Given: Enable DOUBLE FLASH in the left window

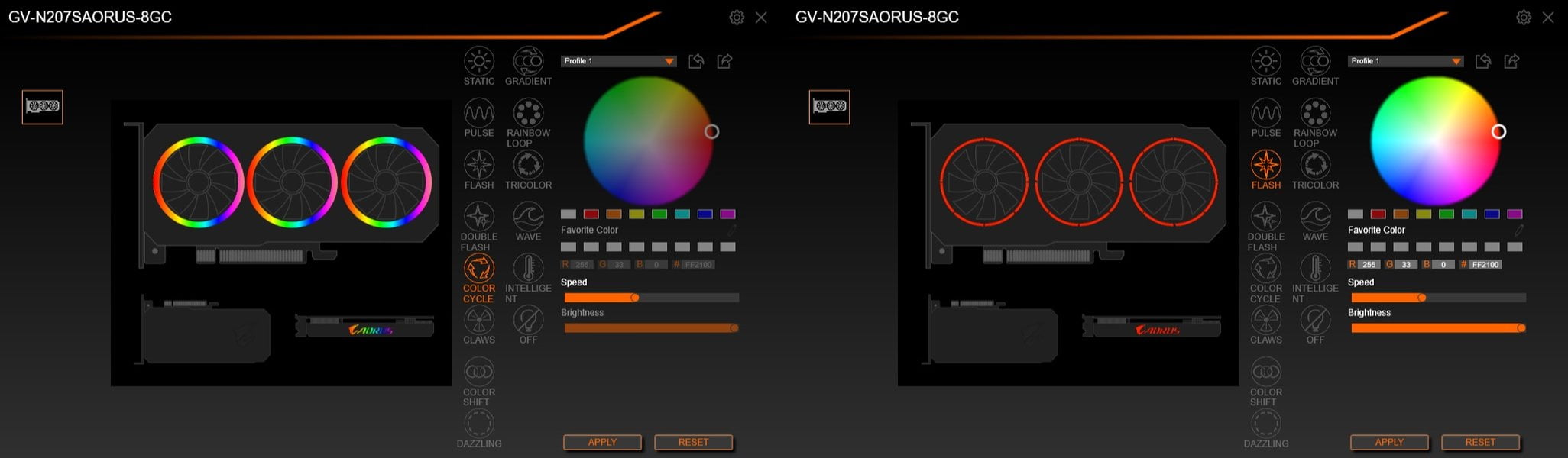Looking at the screenshot, I should pyautogui.click(x=479, y=217).
